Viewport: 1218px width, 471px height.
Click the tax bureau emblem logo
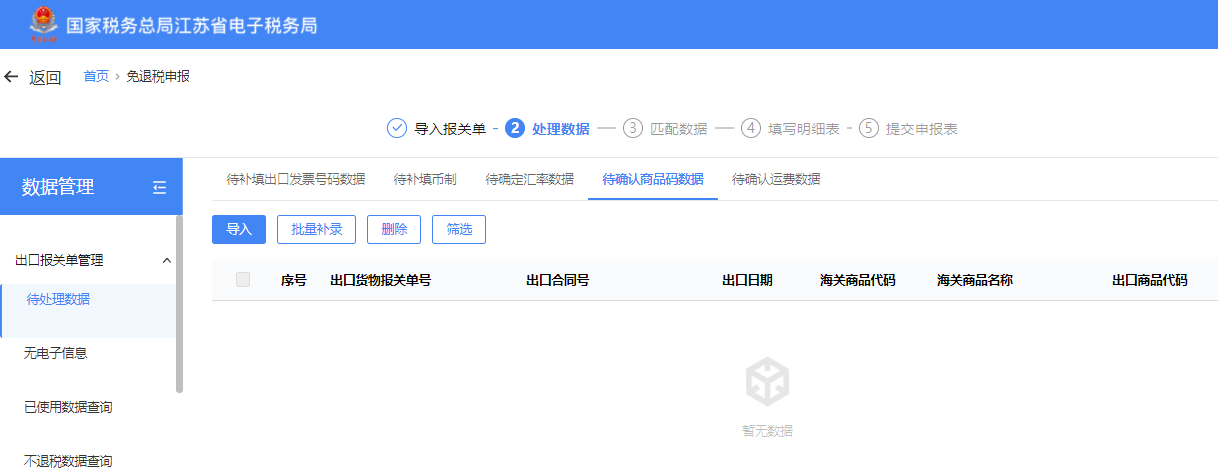[44, 24]
